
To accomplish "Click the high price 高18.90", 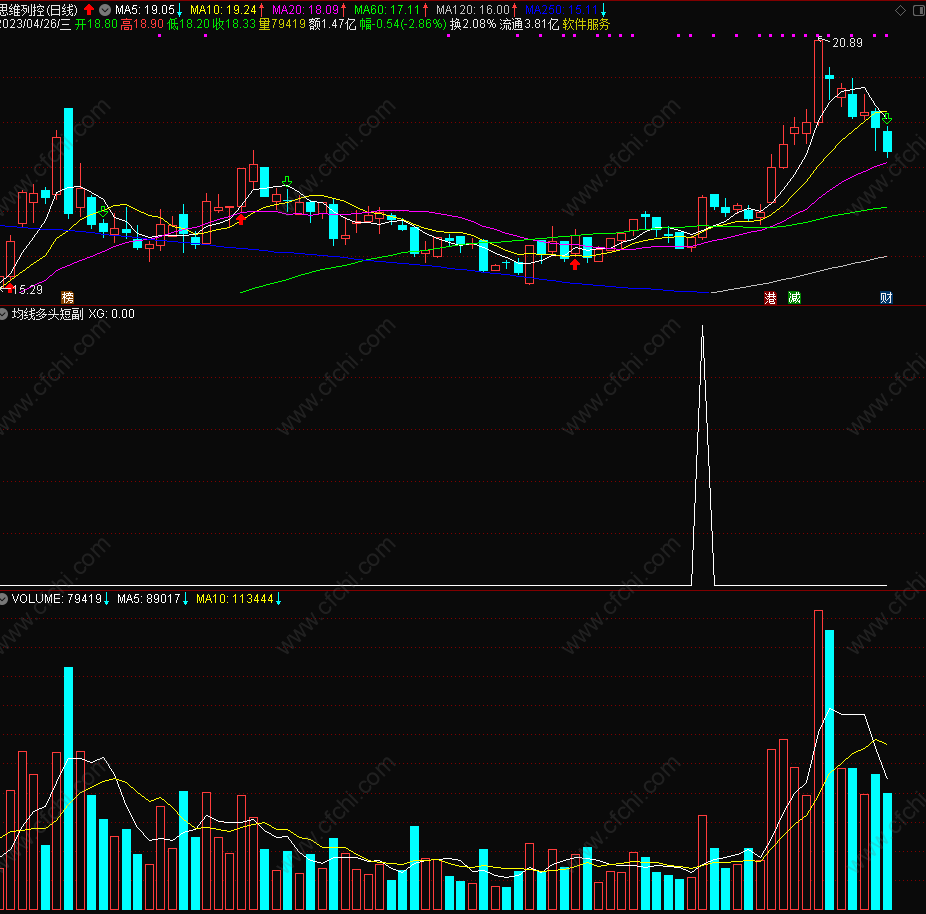I will click(142, 24).
